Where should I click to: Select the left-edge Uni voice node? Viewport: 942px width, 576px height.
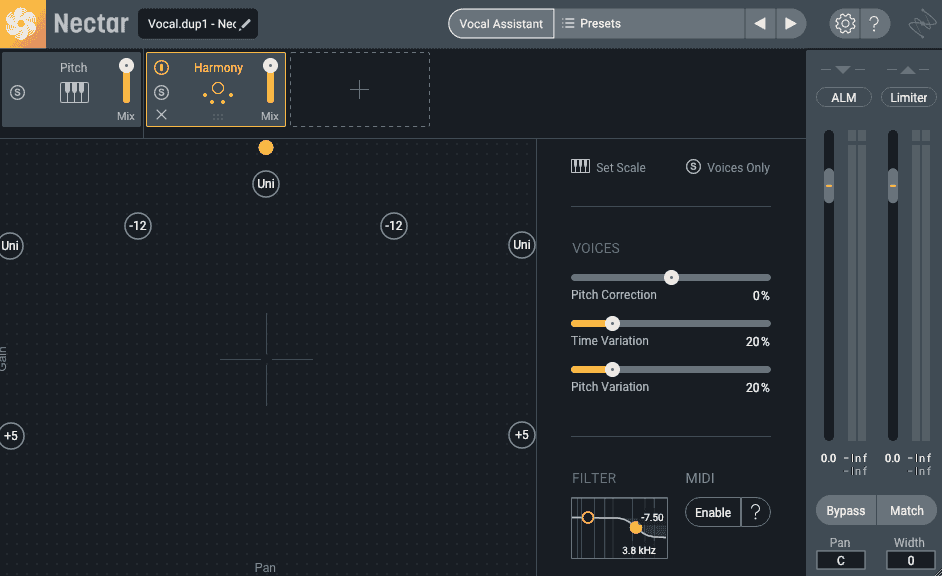point(10,246)
